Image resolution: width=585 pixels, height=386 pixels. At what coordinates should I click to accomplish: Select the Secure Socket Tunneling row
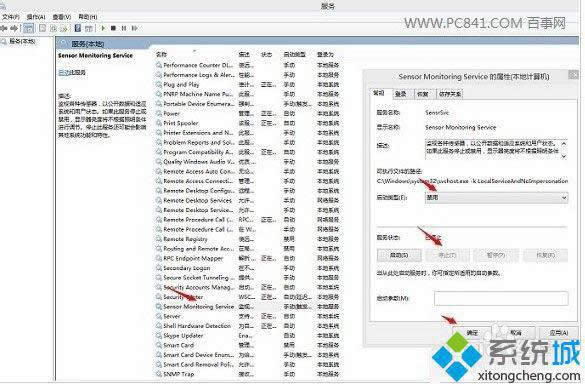pos(247,278)
